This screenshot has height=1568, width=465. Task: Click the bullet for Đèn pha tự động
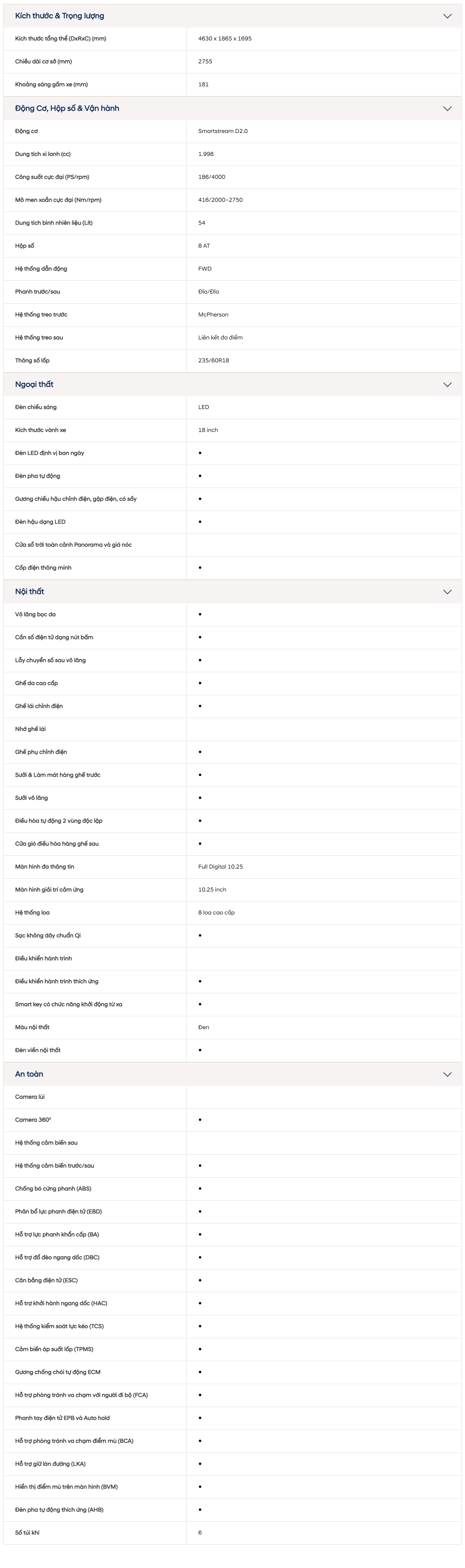coord(200,476)
